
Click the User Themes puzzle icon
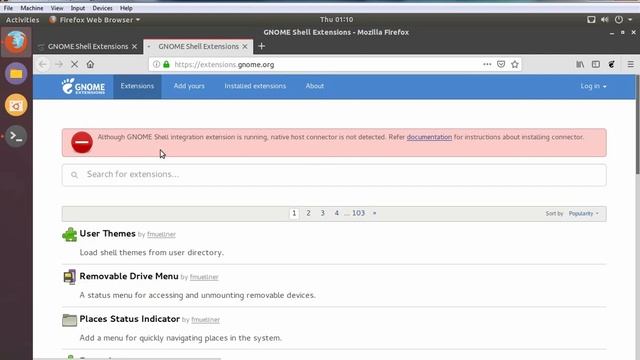[69, 234]
